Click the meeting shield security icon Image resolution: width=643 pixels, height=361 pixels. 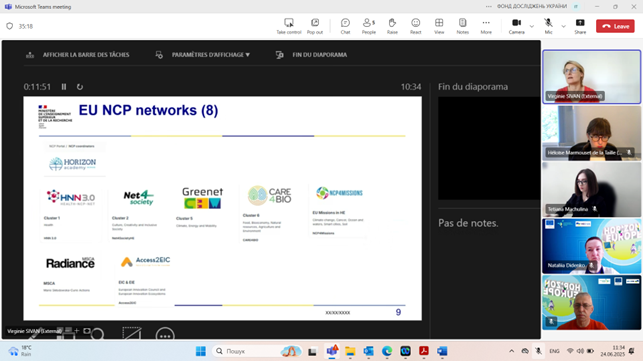(x=9, y=26)
